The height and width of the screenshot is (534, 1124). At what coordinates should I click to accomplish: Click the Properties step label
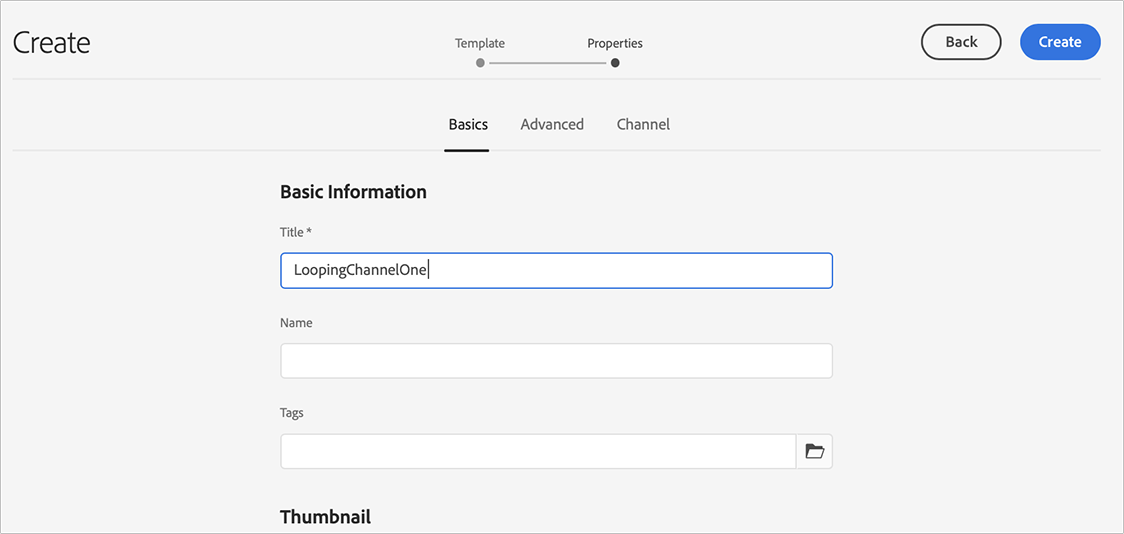[615, 44]
